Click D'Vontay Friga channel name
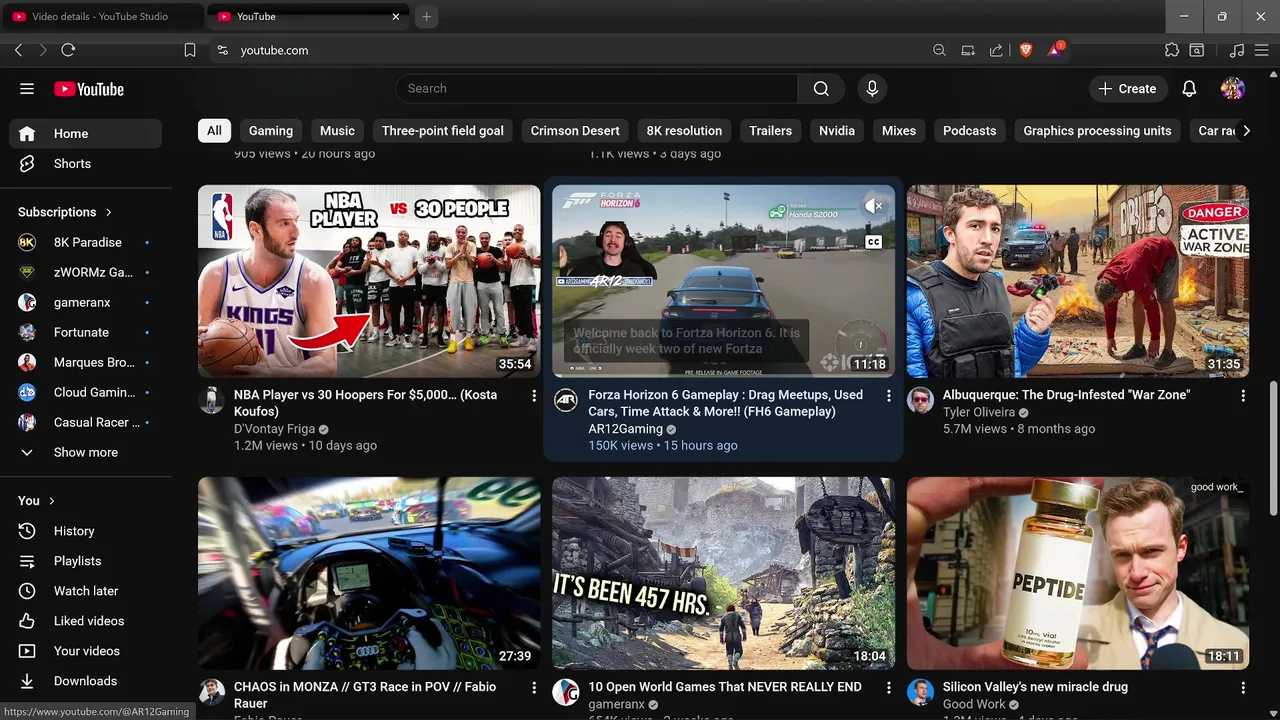 (274, 429)
